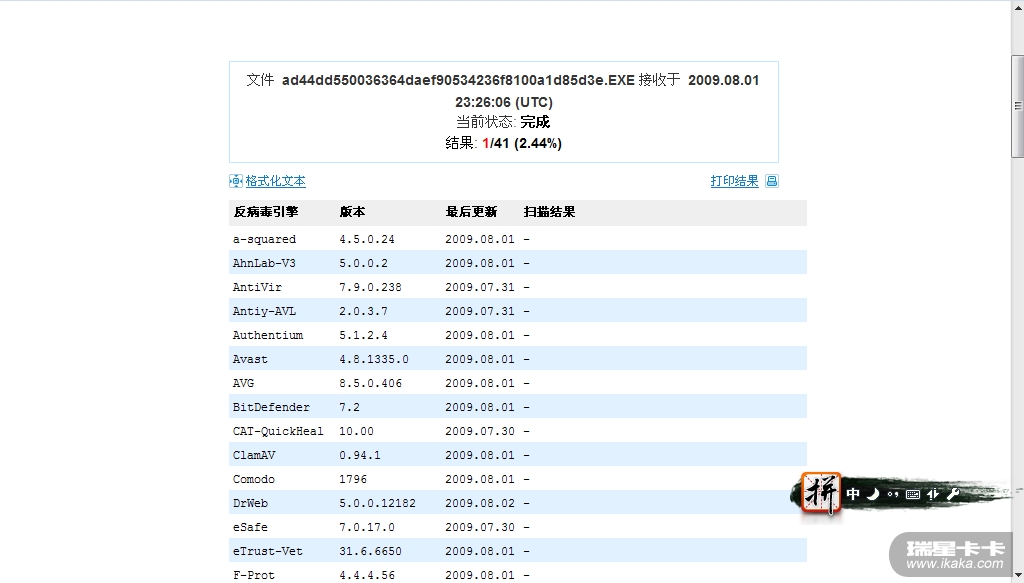Select the Authentium engine name

pyautogui.click(x=268, y=336)
